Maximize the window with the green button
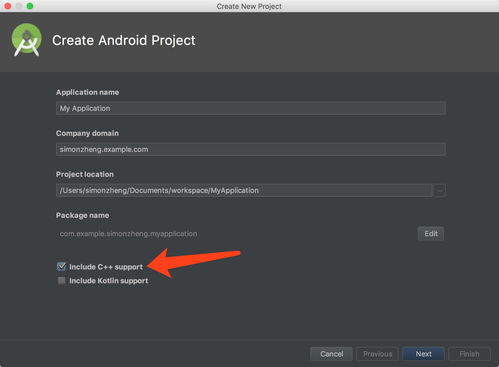 (x=30, y=6)
